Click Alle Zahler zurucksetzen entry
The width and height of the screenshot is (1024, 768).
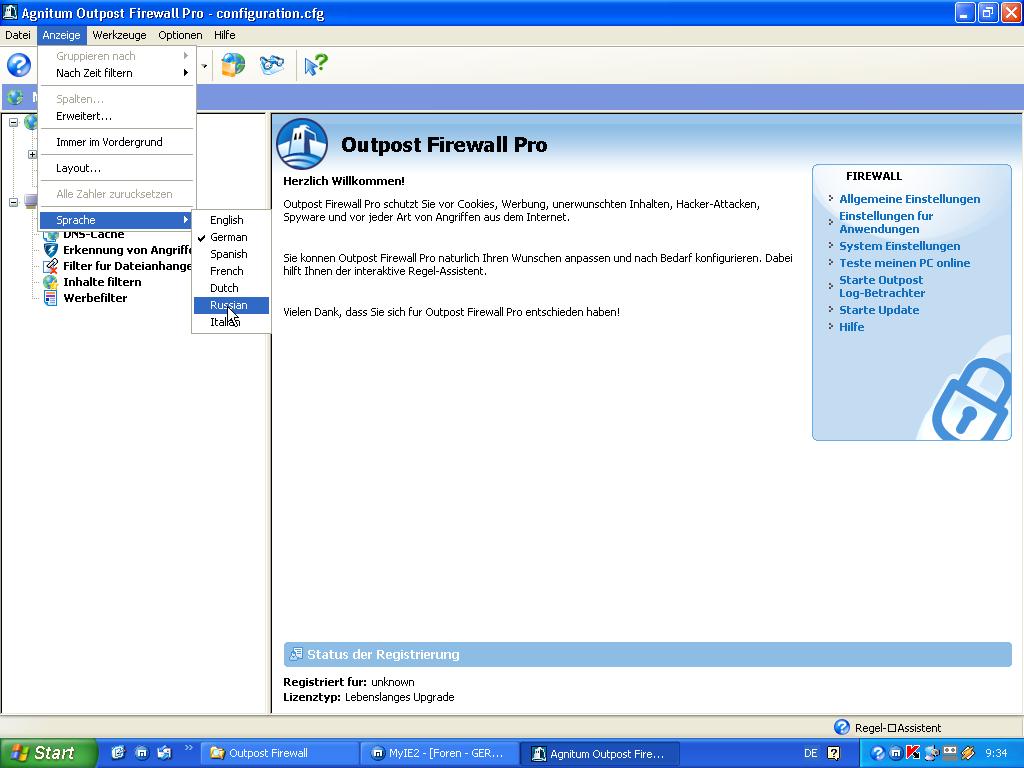[x=117, y=194]
